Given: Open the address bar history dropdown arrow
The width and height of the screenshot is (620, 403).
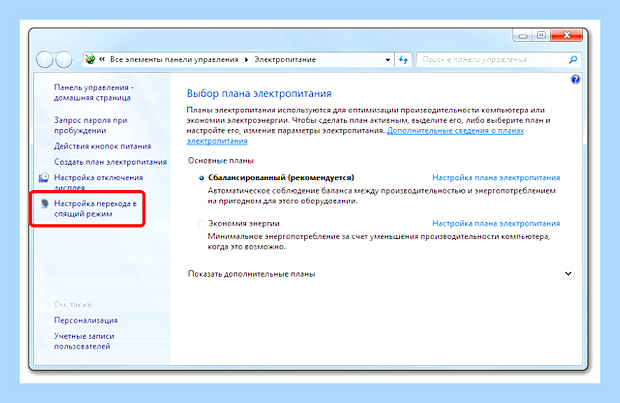Looking at the screenshot, I should coord(388,60).
